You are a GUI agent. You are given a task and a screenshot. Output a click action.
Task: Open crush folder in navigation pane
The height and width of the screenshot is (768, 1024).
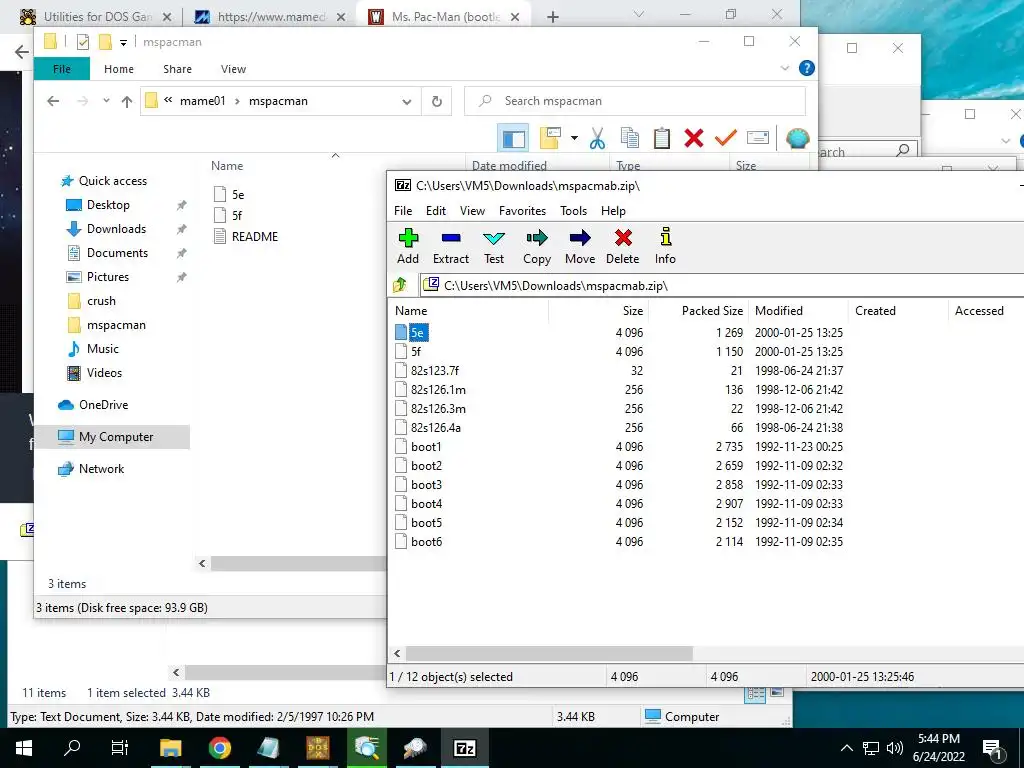(x=101, y=301)
